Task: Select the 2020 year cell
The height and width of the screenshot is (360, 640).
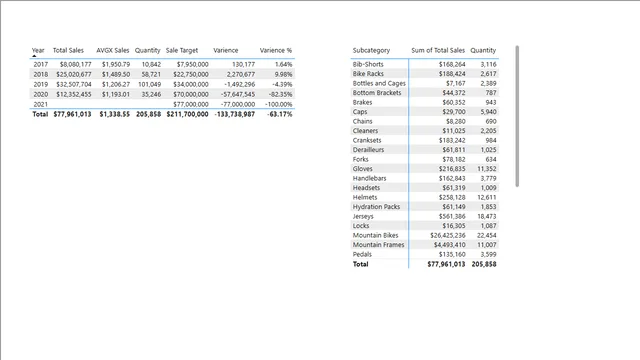Action: (x=40, y=94)
